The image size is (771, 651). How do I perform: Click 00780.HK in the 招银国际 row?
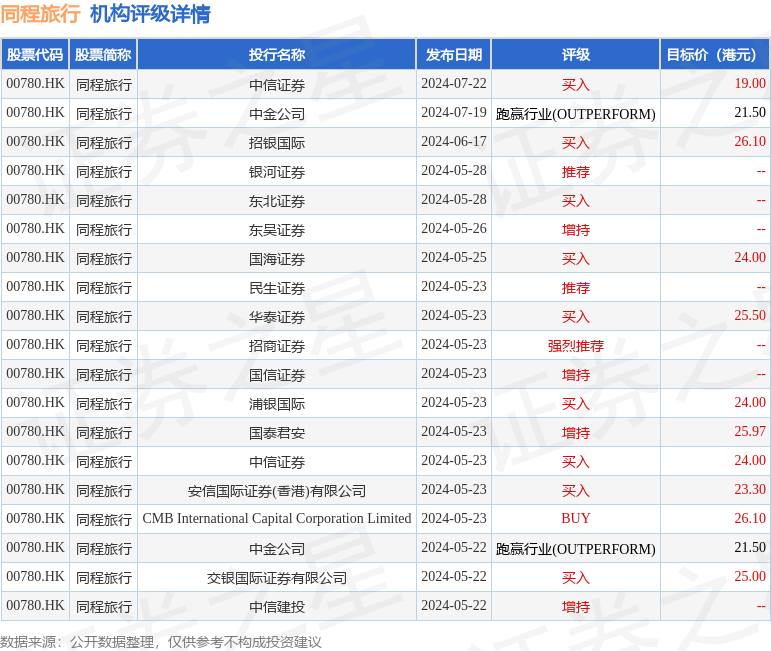click(35, 141)
